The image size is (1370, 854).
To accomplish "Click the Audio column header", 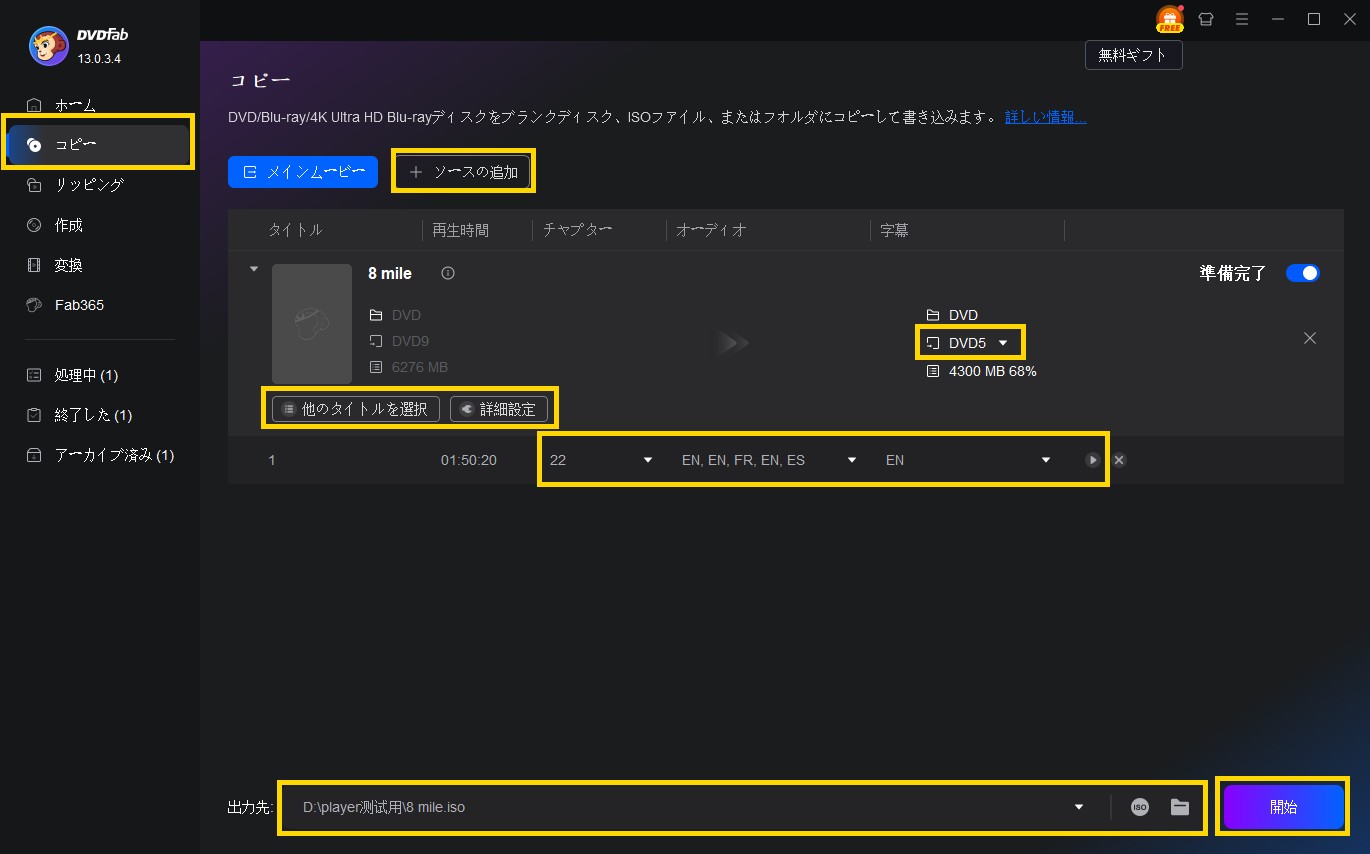I will [711, 230].
